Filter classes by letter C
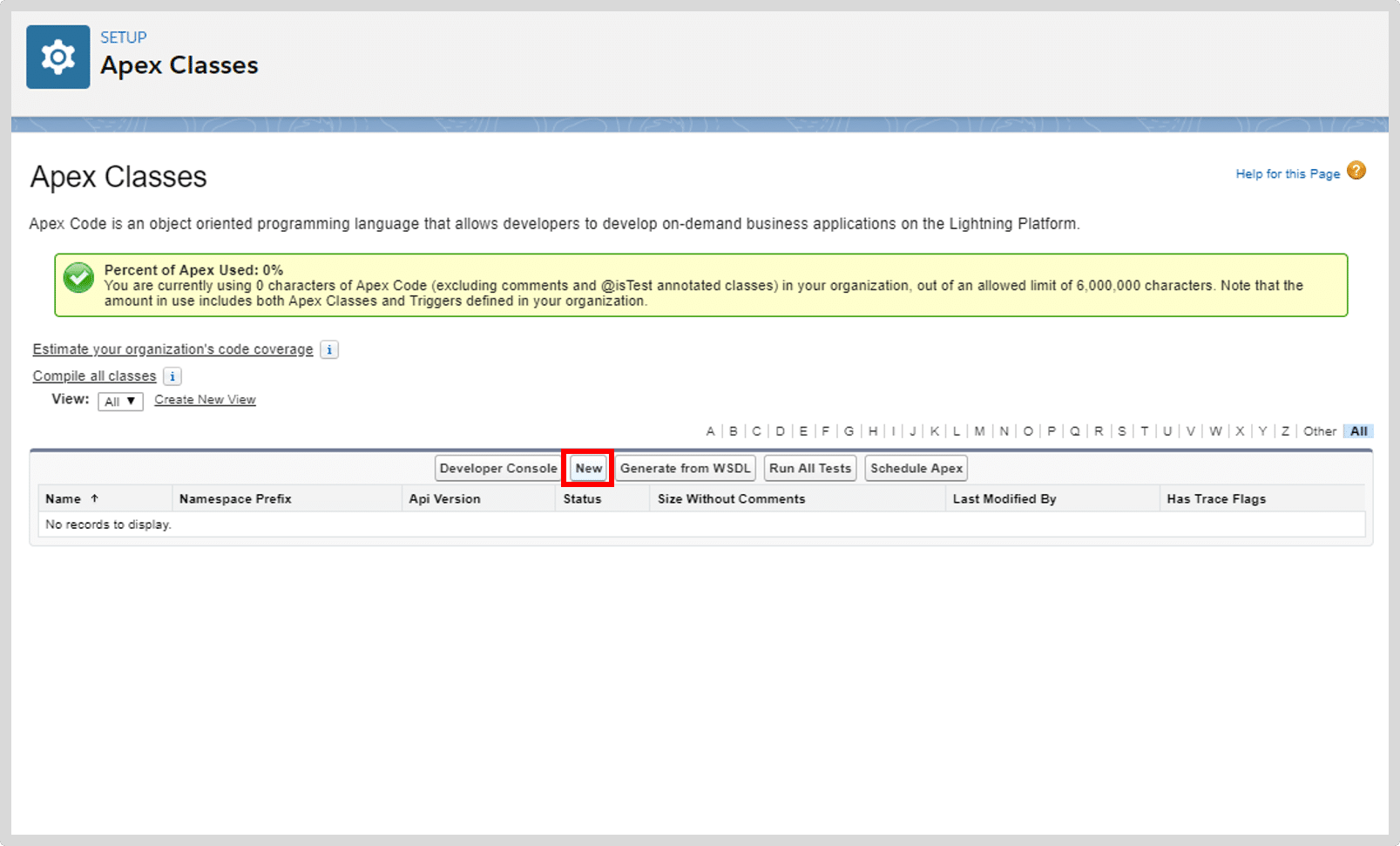The image size is (1400, 846). [x=756, y=431]
